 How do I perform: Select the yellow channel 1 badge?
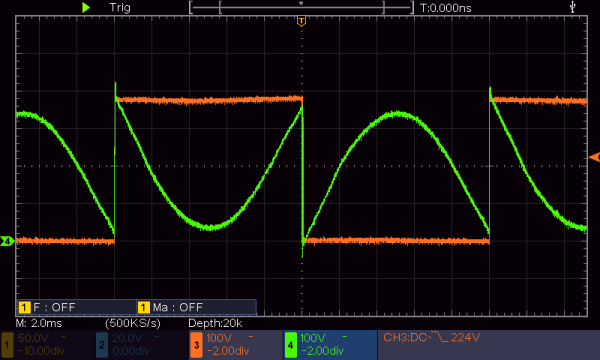click(7, 345)
